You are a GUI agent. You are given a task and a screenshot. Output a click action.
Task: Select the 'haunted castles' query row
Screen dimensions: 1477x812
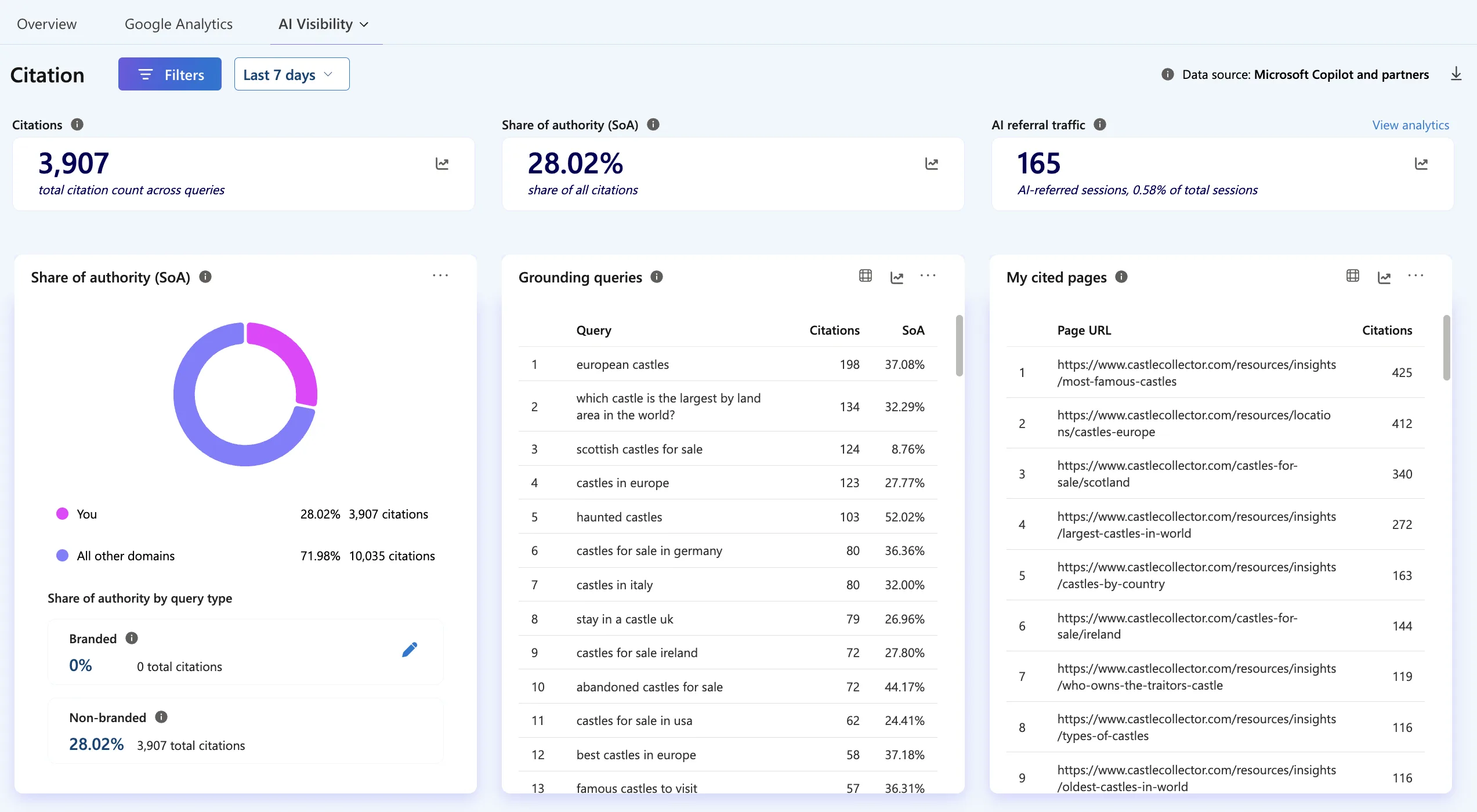pos(727,517)
